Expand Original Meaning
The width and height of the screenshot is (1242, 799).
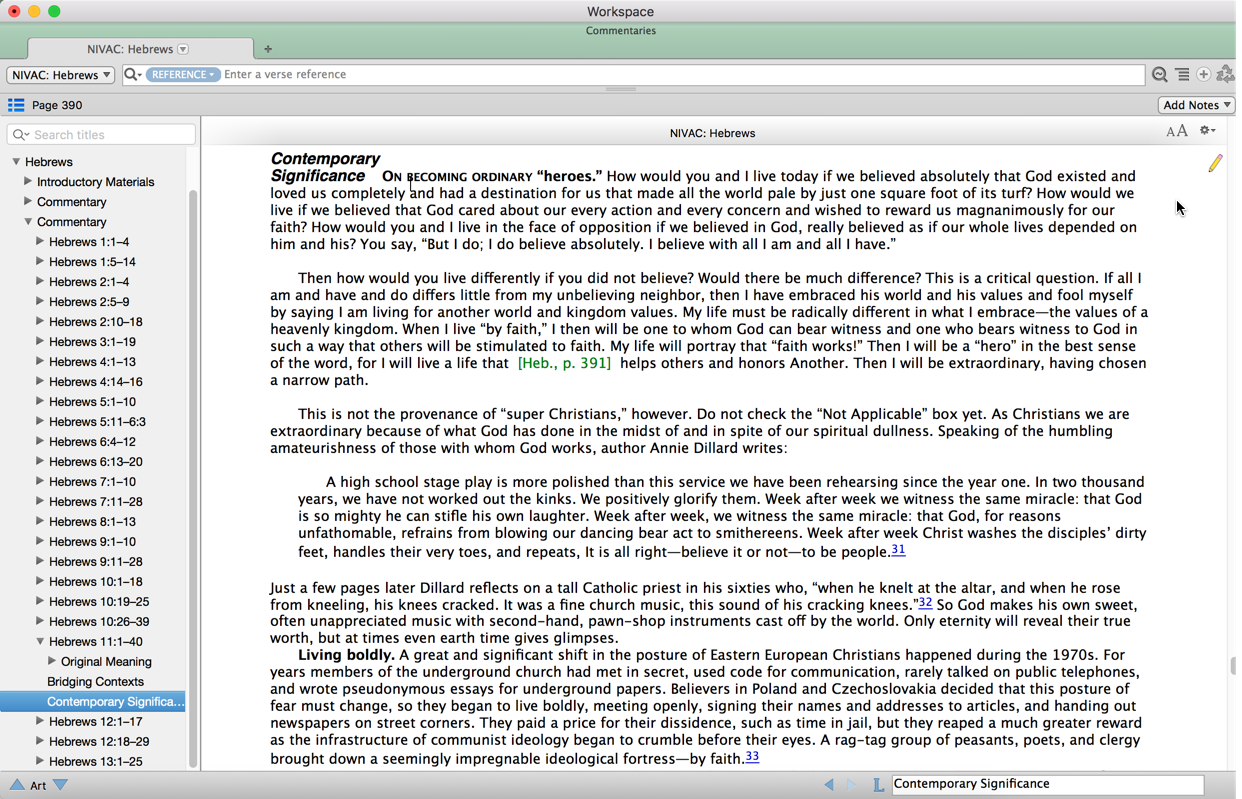point(52,661)
